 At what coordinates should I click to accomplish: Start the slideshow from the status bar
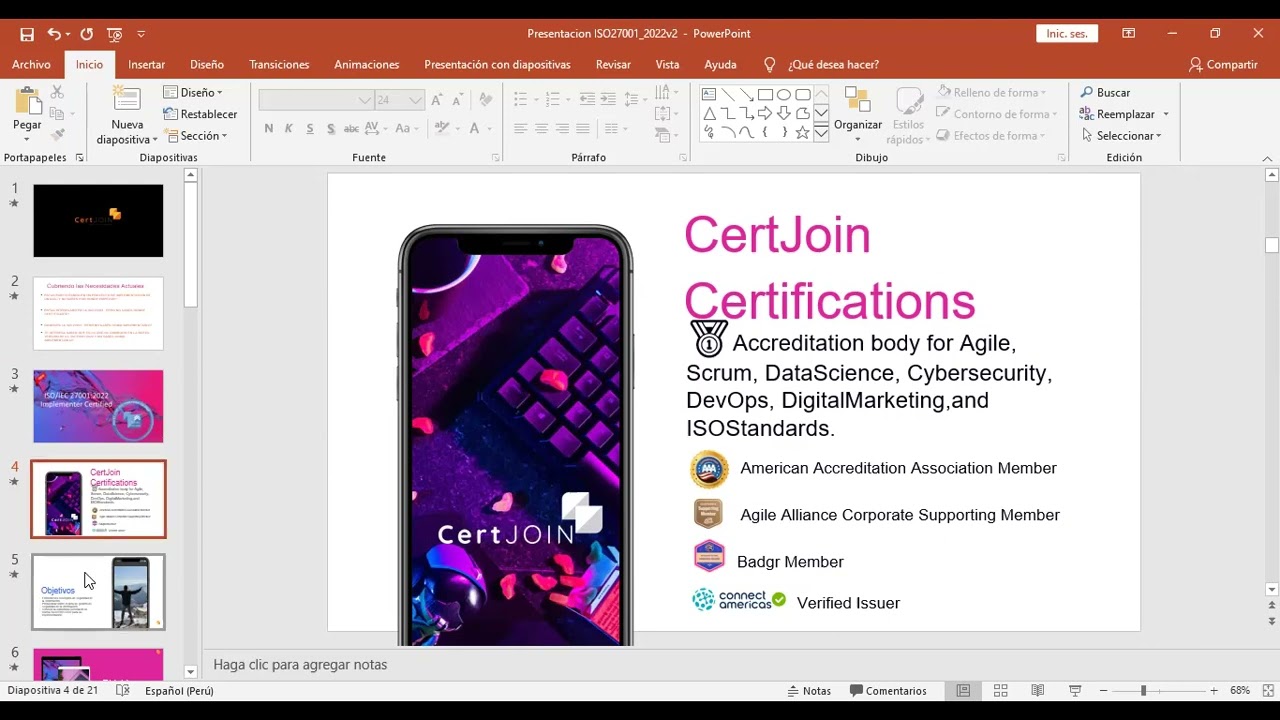pos(1075,691)
